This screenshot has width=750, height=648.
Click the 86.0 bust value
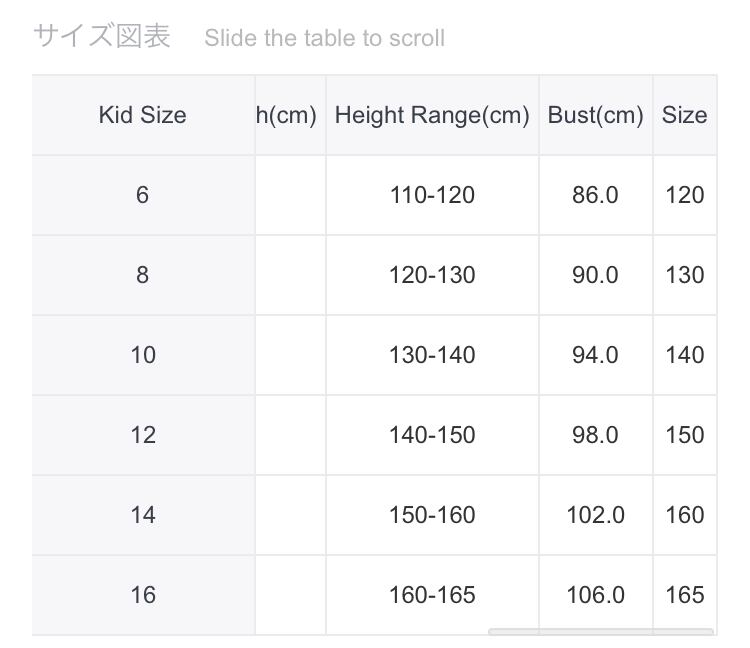coord(595,195)
